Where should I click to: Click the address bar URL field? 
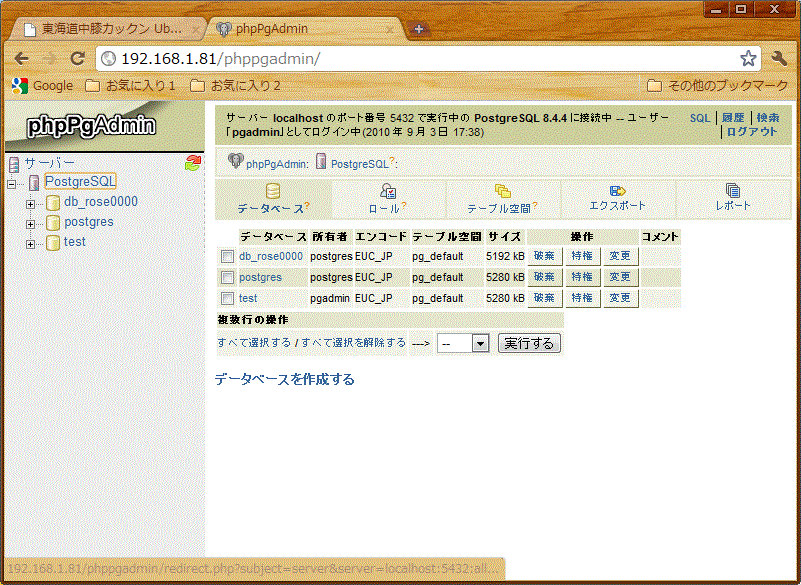(428, 59)
